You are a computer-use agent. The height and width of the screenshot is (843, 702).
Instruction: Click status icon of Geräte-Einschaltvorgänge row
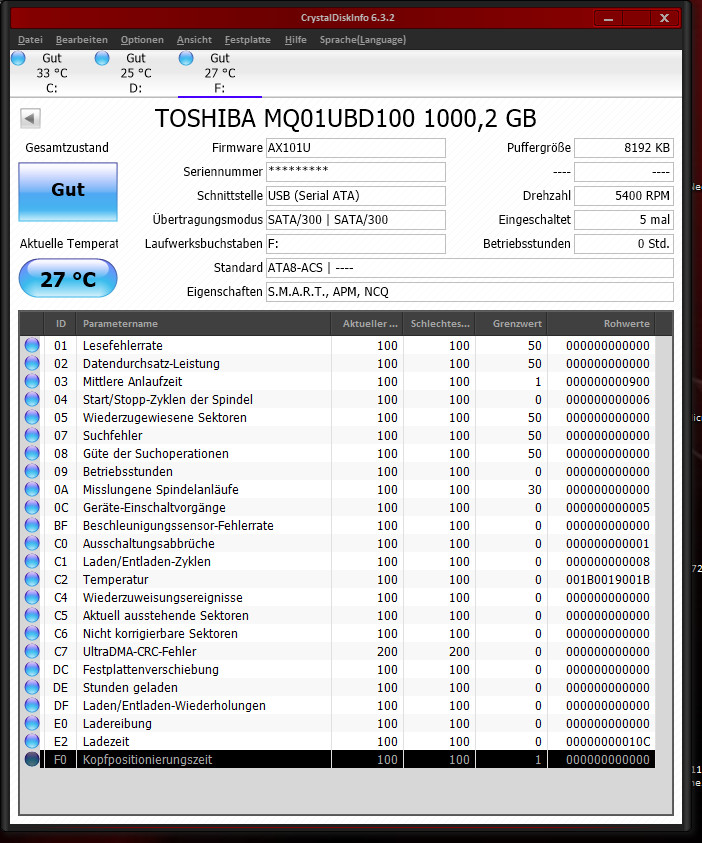(32, 508)
